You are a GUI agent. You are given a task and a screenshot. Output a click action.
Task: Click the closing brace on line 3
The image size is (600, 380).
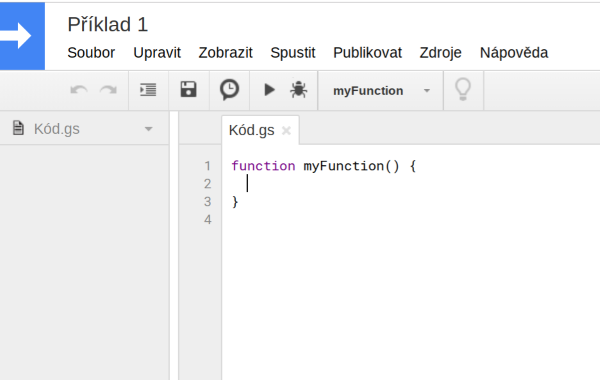235,202
